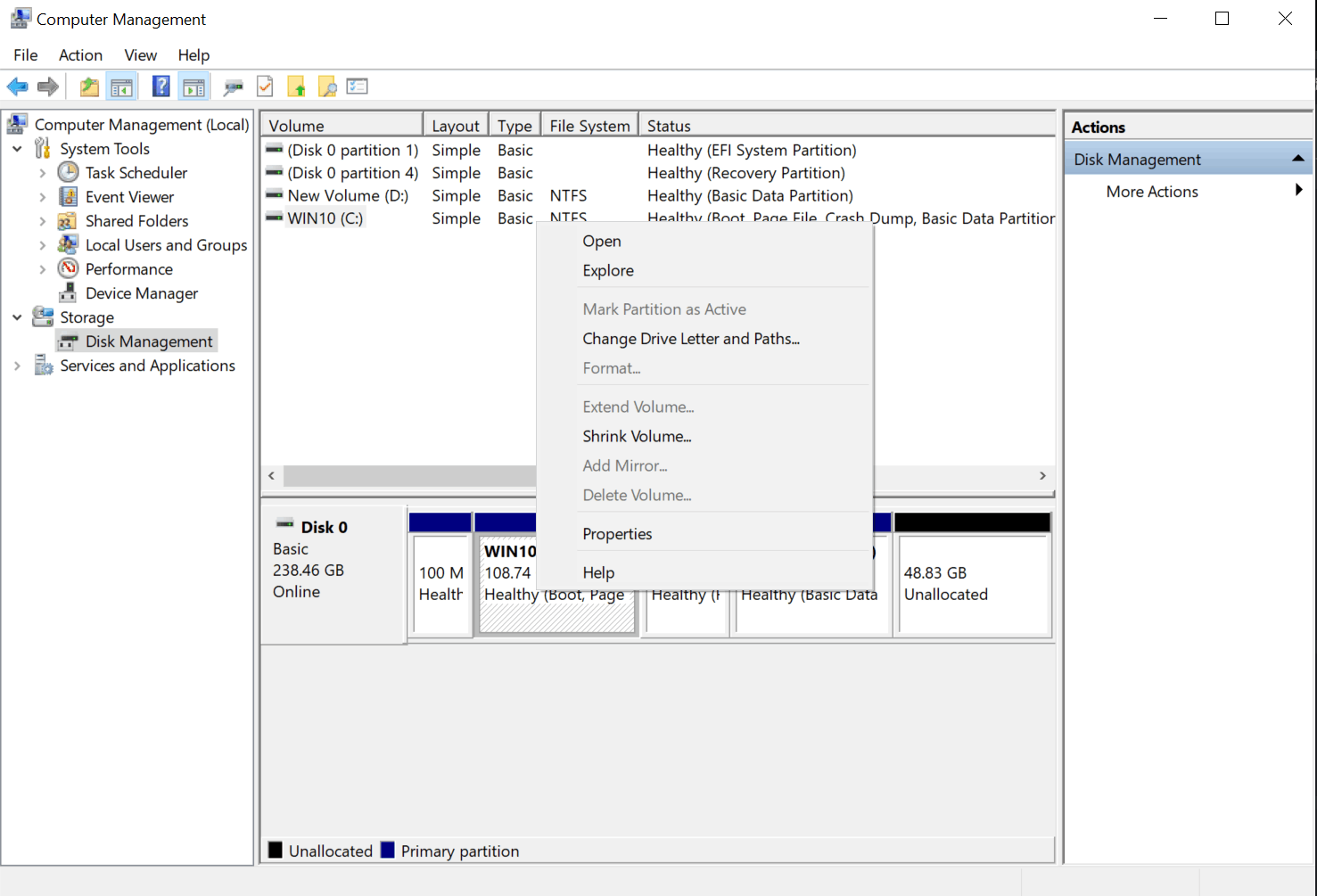Select Event Viewer in the tree

(129, 197)
